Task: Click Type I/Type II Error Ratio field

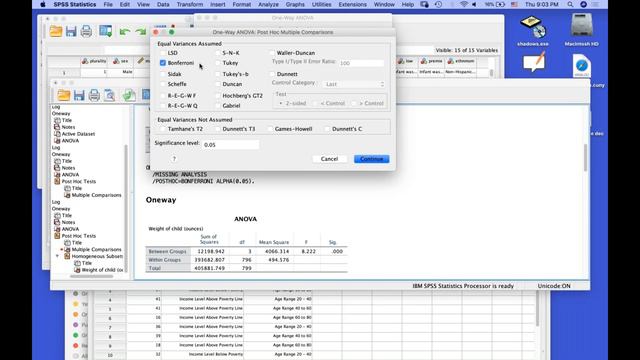Action: [362, 63]
